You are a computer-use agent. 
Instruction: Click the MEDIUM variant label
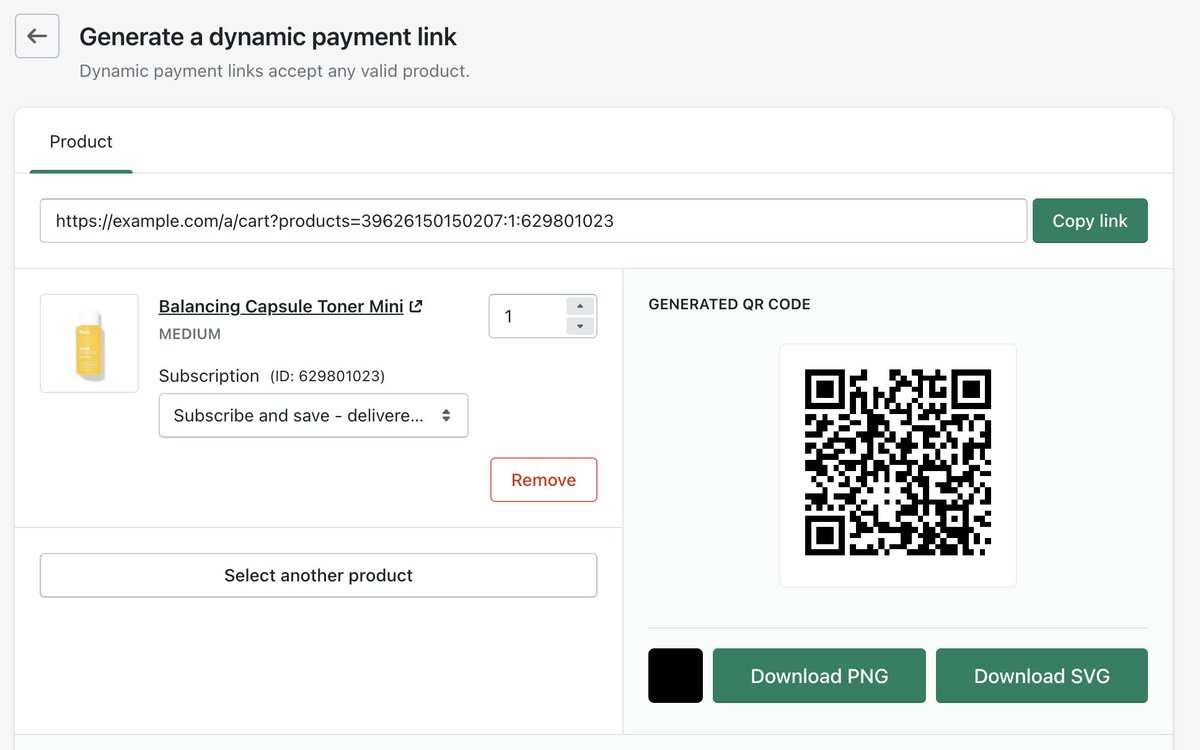(x=190, y=334)
